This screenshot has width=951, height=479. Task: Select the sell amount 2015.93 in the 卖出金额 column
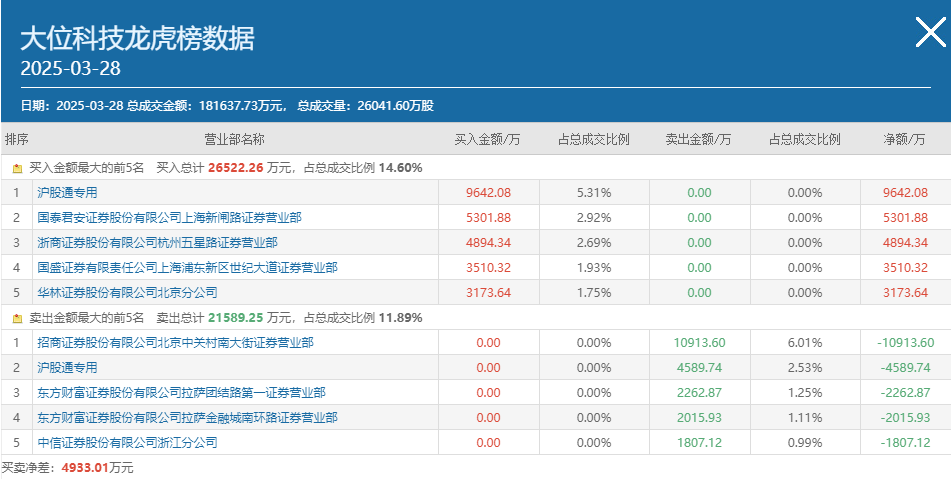699,418
